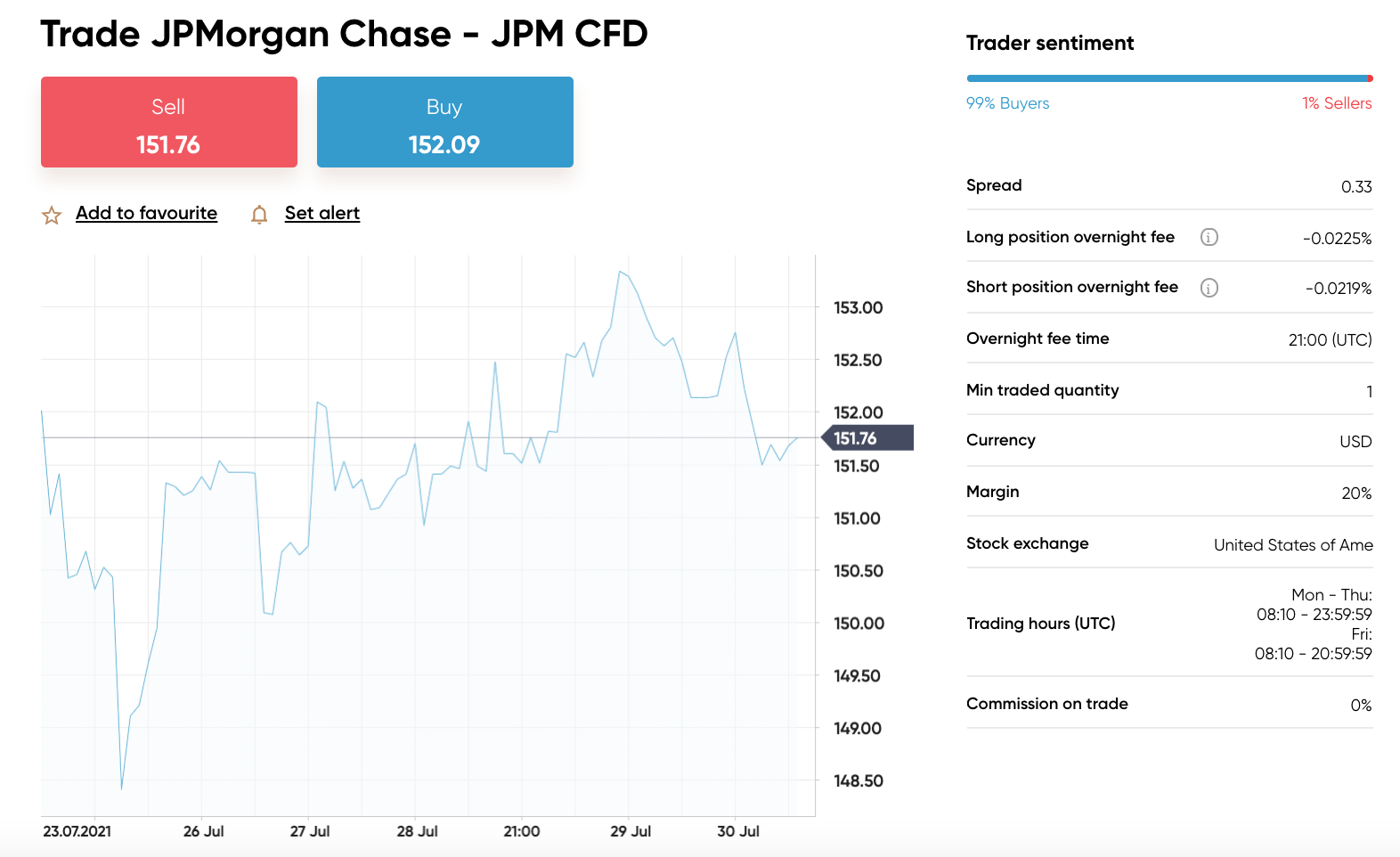The image size is (1400, 857).
Task: Select the Currency value USD
Action: 1355,442
